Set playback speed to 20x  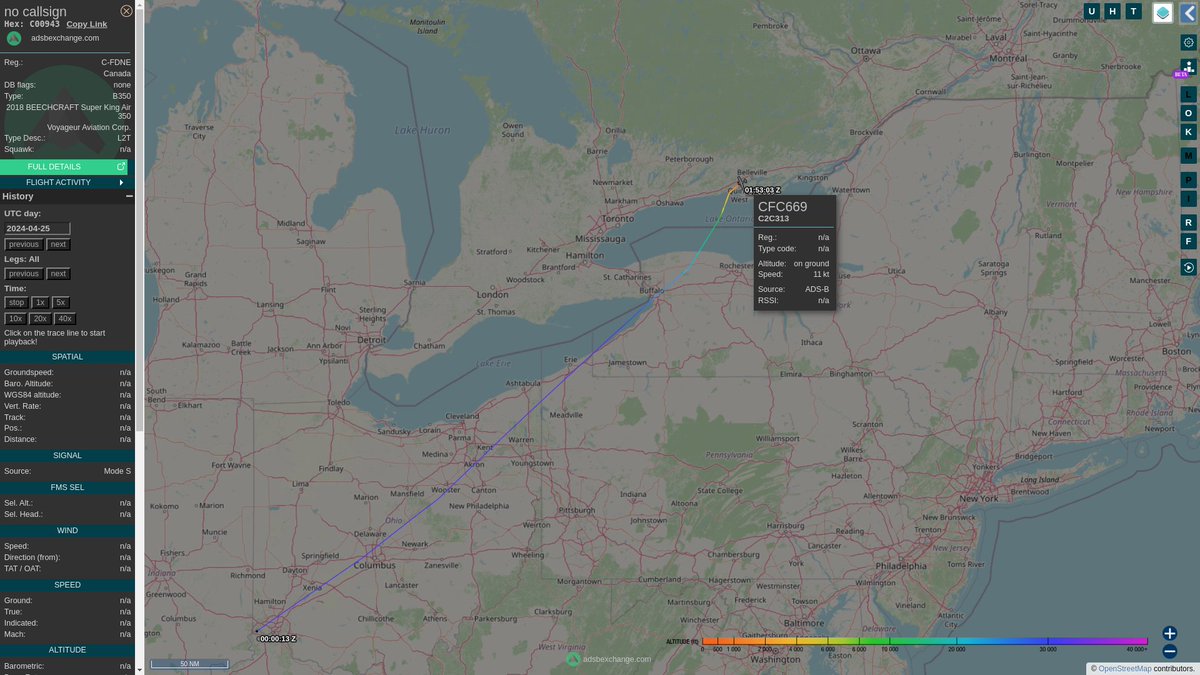40,318
